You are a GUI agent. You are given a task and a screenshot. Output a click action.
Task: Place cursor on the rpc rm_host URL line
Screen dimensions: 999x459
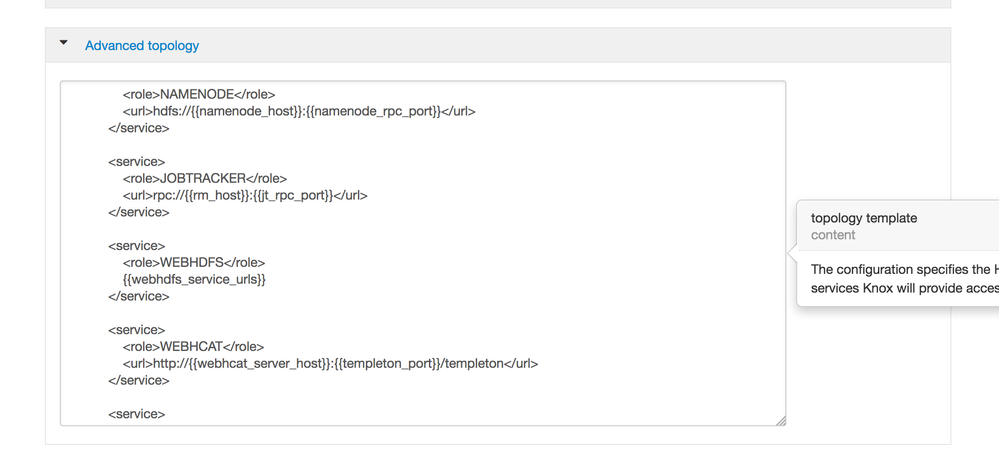point(245,195)
